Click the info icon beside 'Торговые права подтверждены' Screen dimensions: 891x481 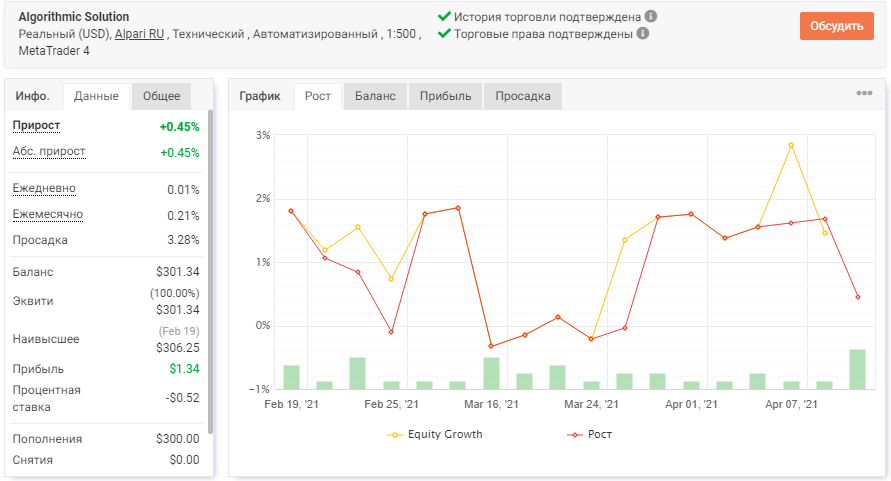pos(643,34)
